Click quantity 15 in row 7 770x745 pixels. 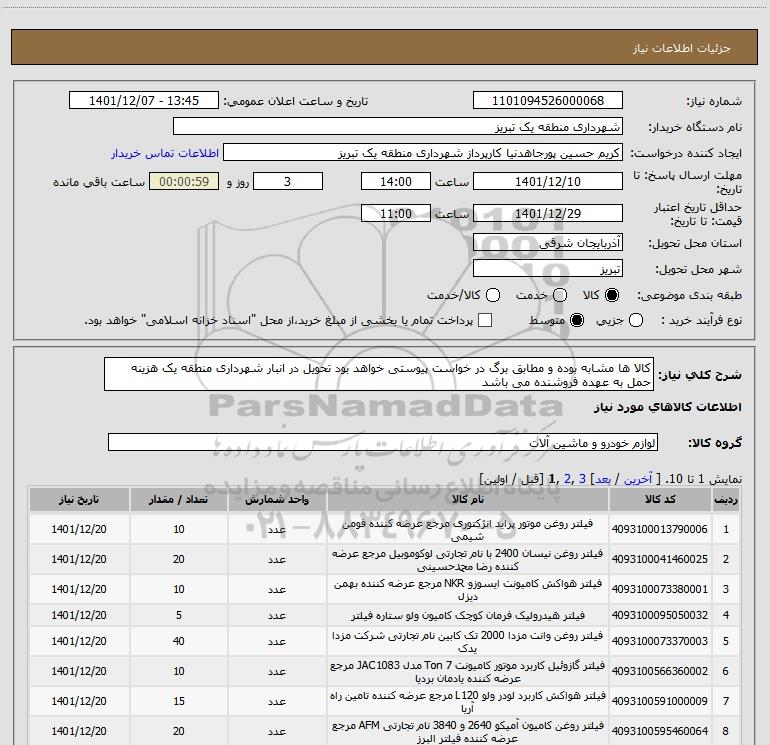(179, 701)
